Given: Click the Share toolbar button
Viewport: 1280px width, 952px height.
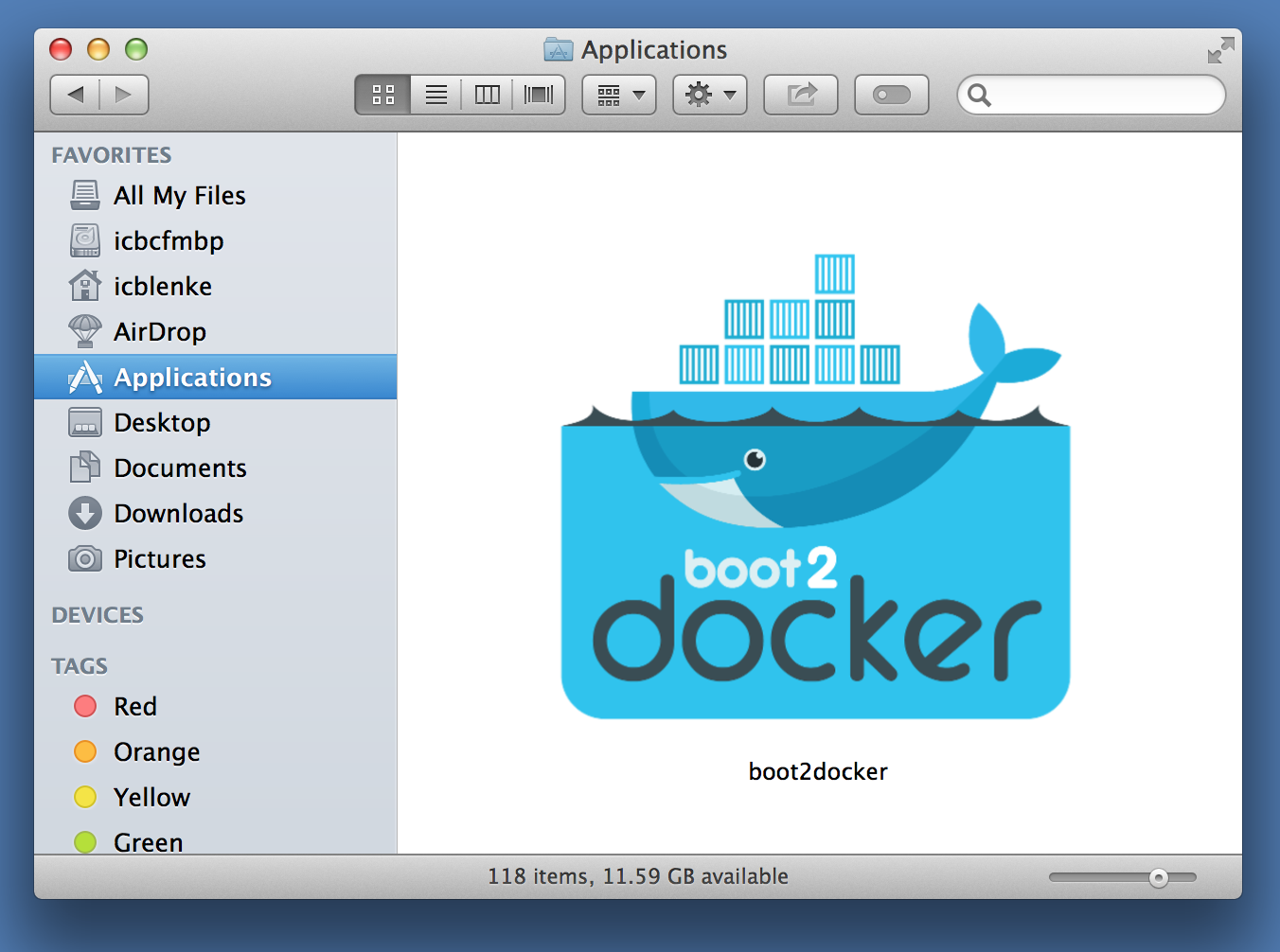Looking at the screenshot, I should tap(801, 95).
